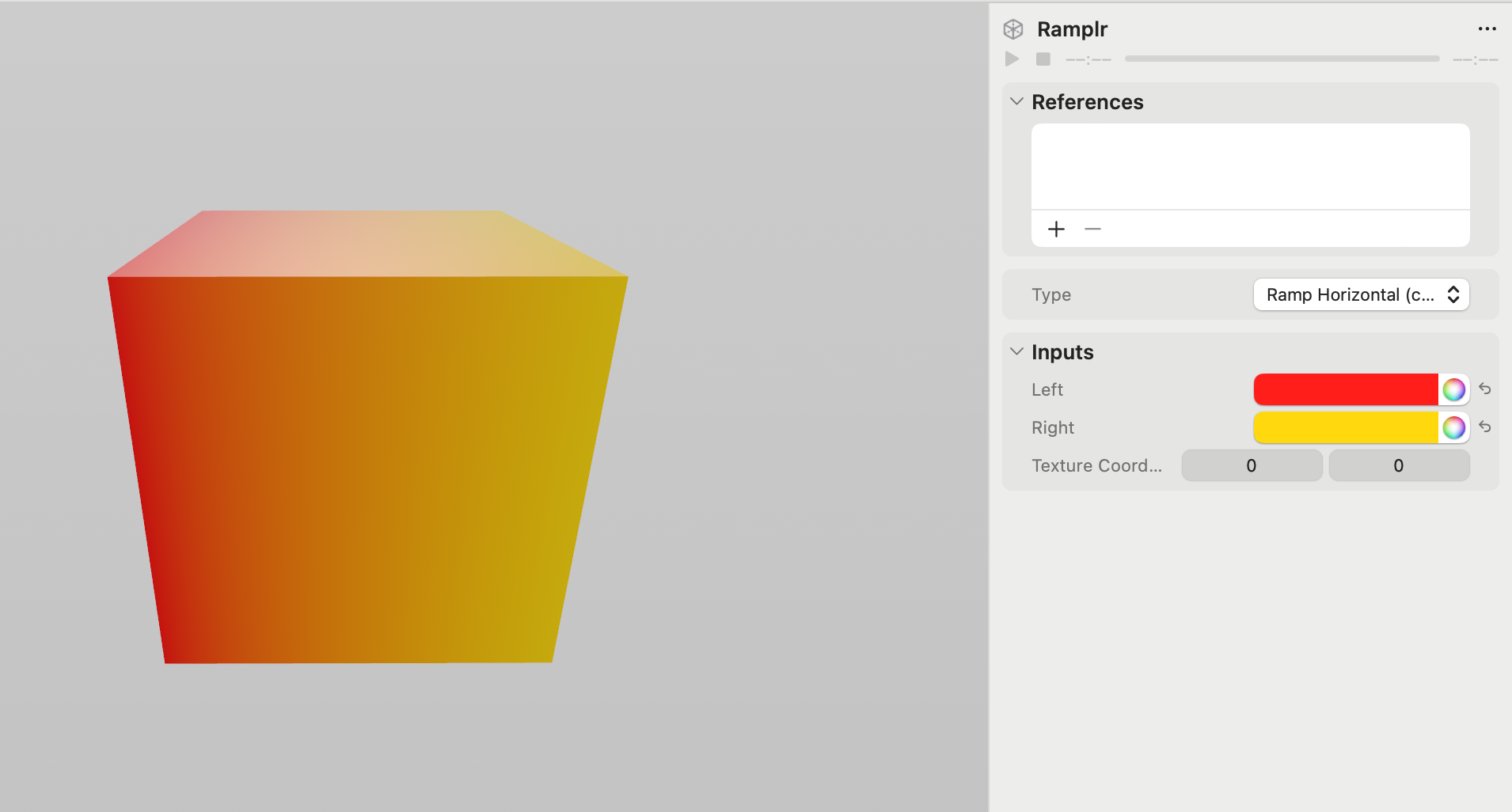This screenshot has width=1512, height=812.
Task: Click the playback timeline scrubber bar
Action: click(1282, 59)
